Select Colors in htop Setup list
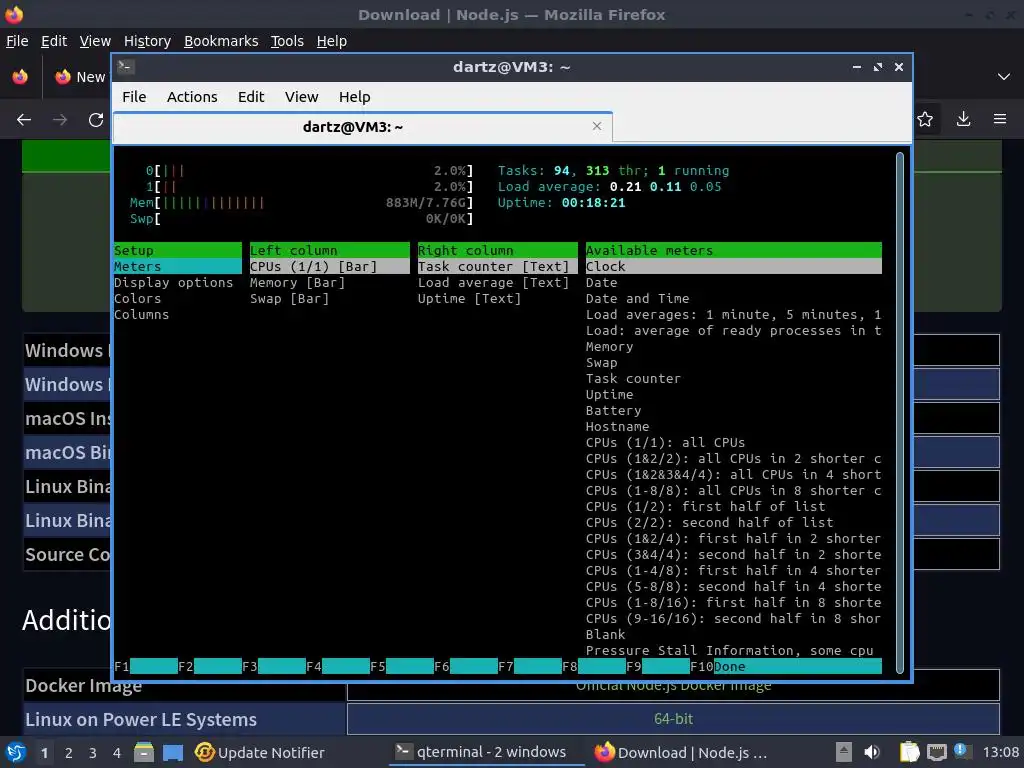This screenshot has height=768, width=1024. click(137, 298)
